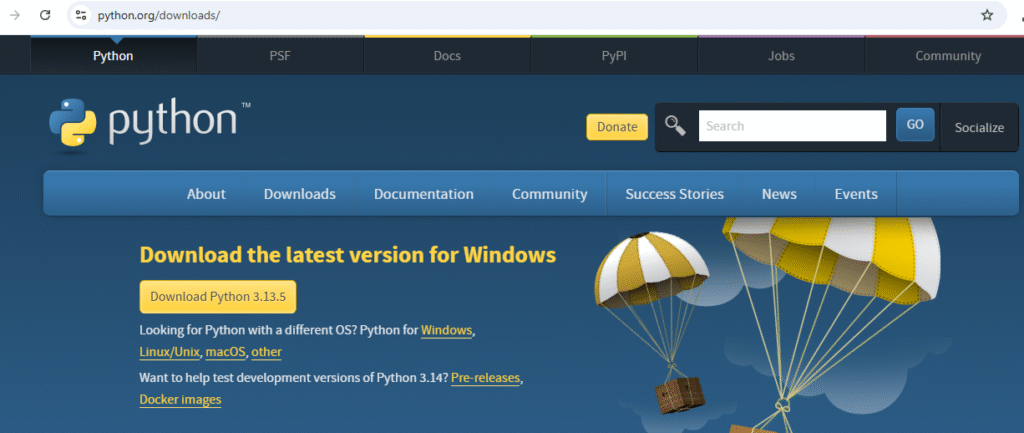Open the Docs top tab
The height and width of the screenshot is (433, 1024).
coord(447,56)
